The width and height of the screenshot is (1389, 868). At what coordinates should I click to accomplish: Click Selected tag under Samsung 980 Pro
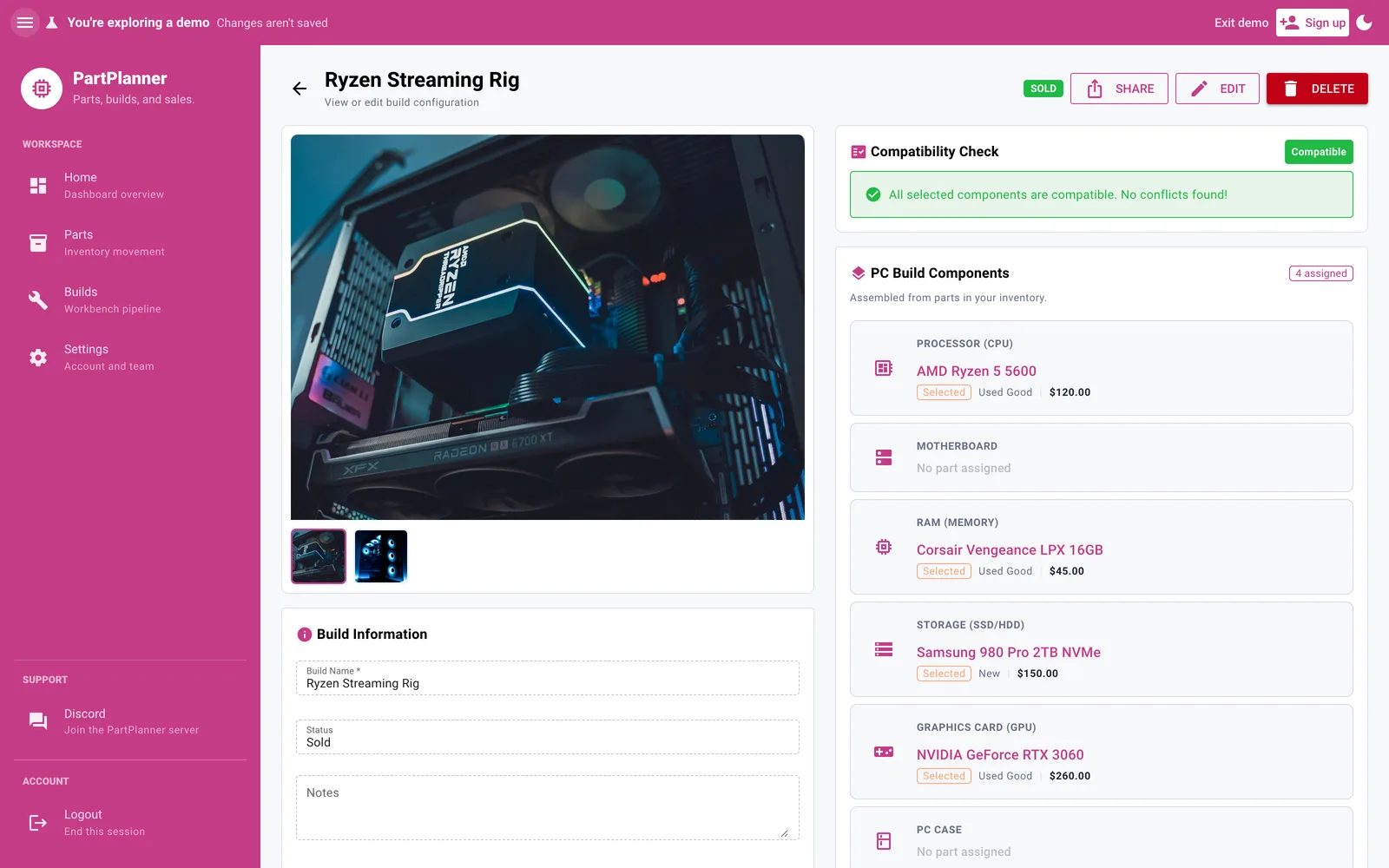[x=944, y=674]
